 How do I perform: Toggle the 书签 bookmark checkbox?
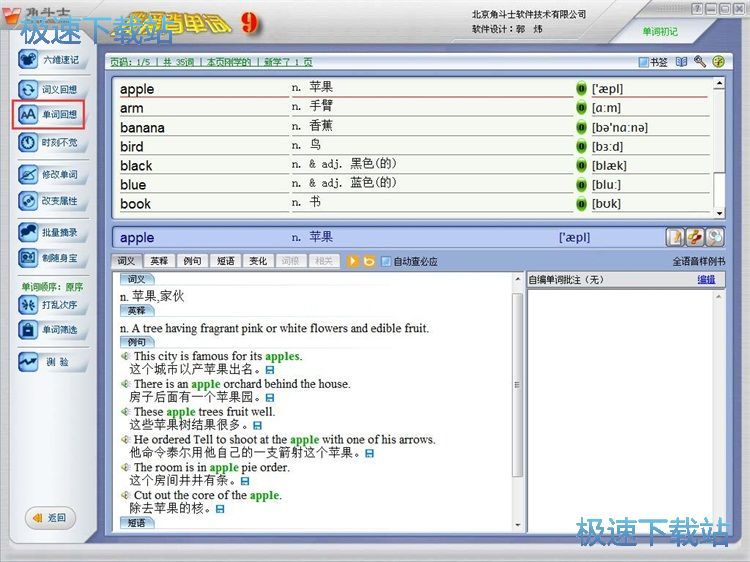point(643,62)
